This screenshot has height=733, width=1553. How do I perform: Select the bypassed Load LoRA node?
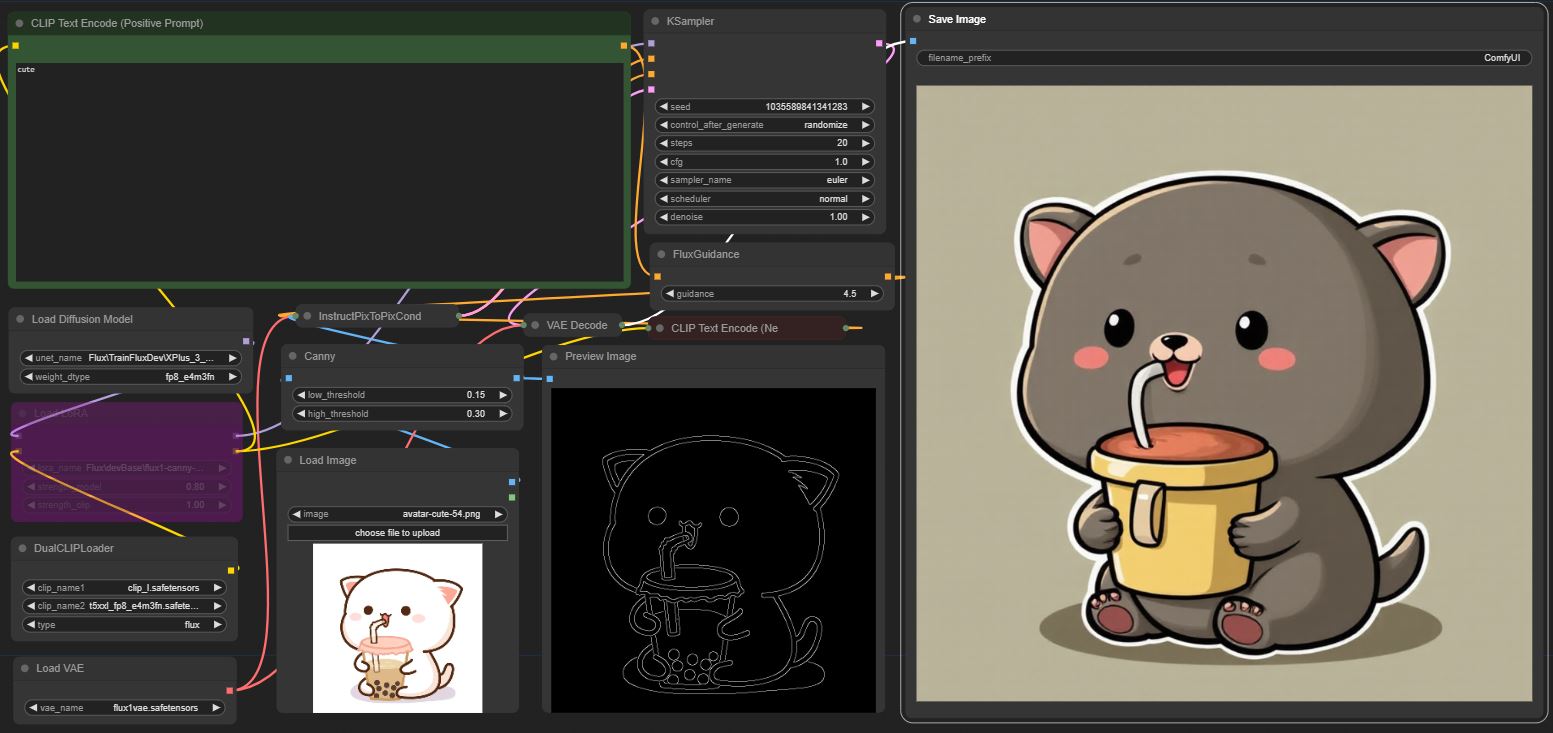[x=127, y=462]
